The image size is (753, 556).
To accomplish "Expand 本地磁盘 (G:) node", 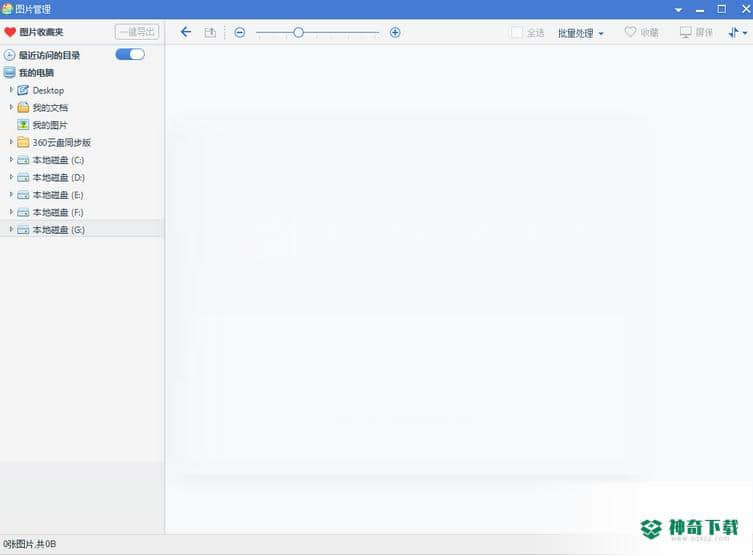I will click(x=11, y=229).
